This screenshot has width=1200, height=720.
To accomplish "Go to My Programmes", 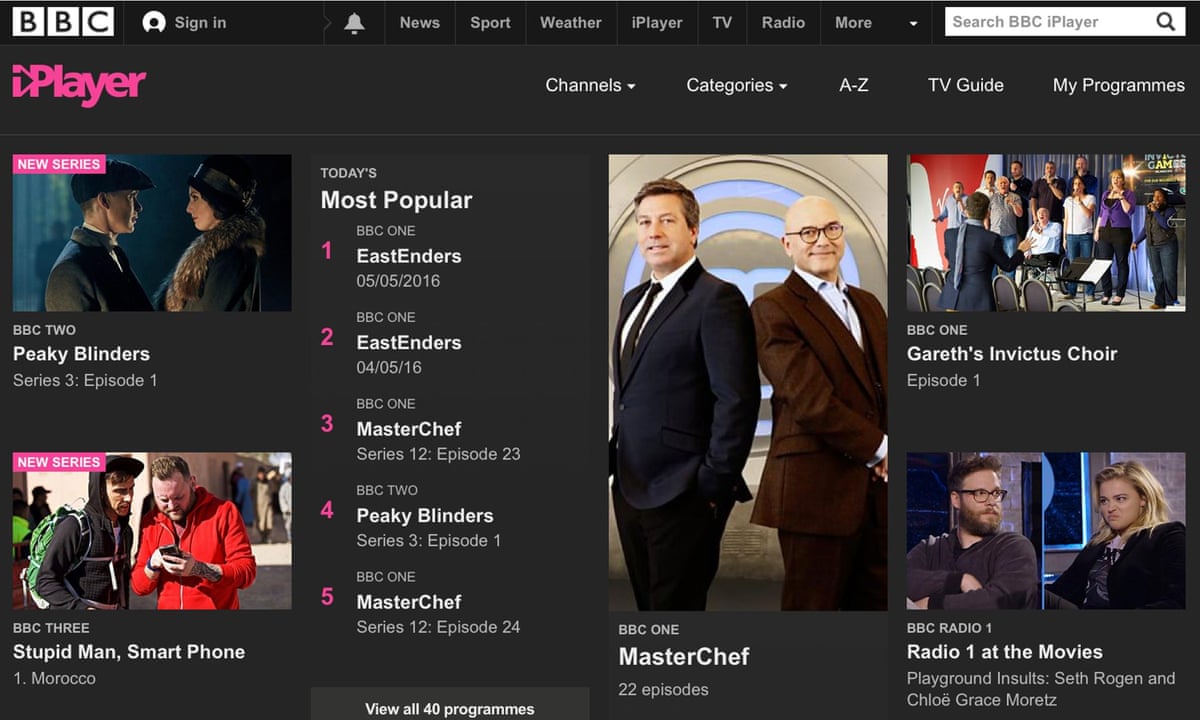I will pyautogui.click(x=1119, y=86).
